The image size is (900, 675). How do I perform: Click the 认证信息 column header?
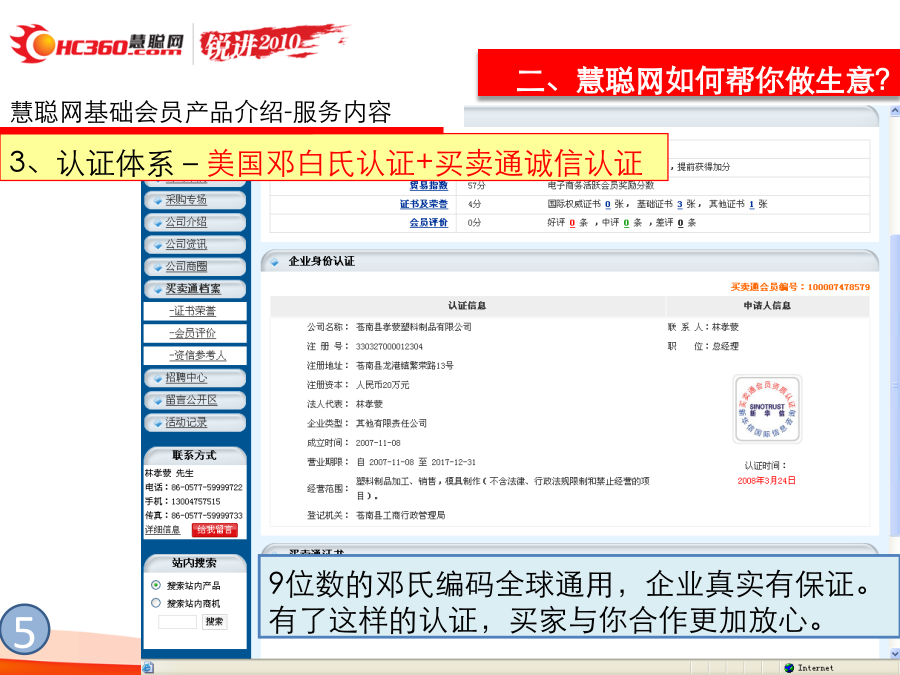[x=467, y=306]
